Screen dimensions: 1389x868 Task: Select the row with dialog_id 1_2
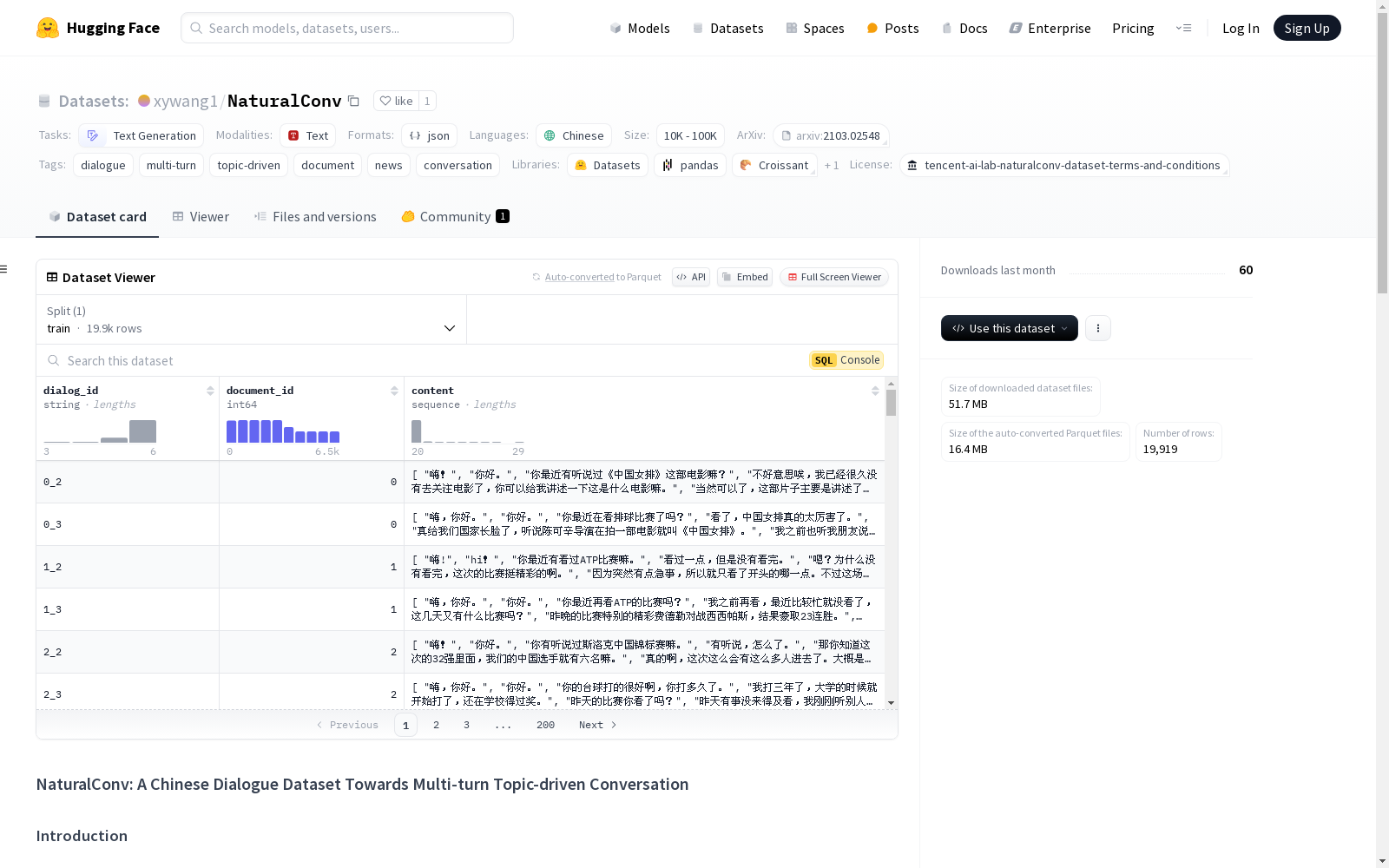point(460,567)
